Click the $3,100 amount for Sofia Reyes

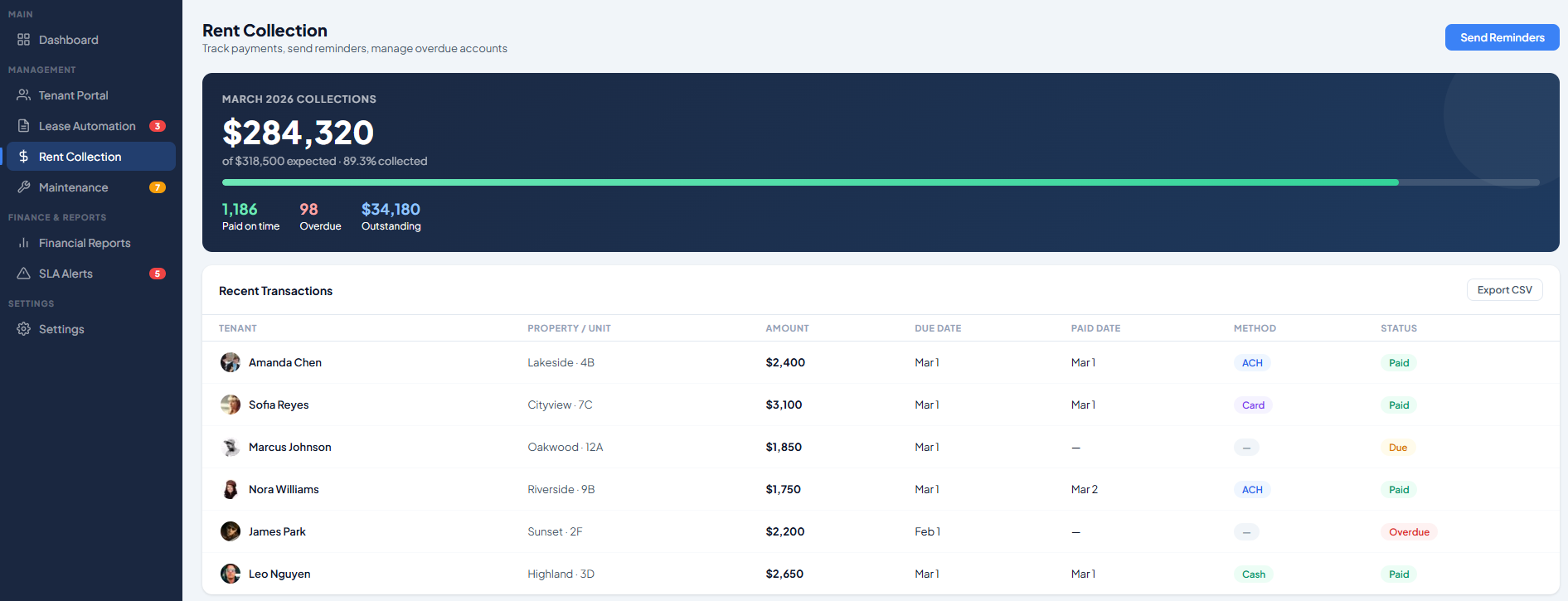click(x=784, y=405)
